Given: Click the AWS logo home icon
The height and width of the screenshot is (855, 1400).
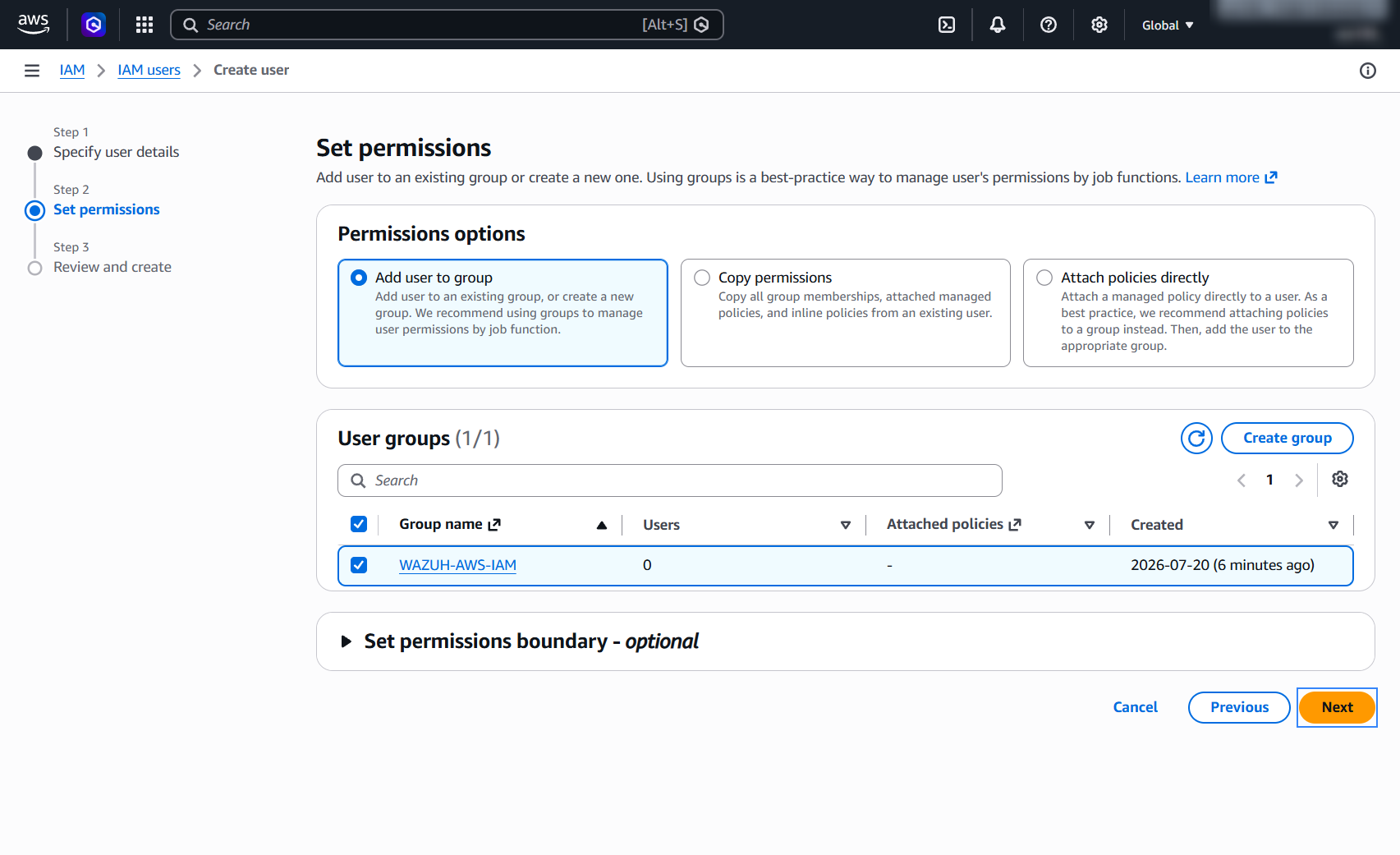Looking at the screenshot, I should click(34, 25).
